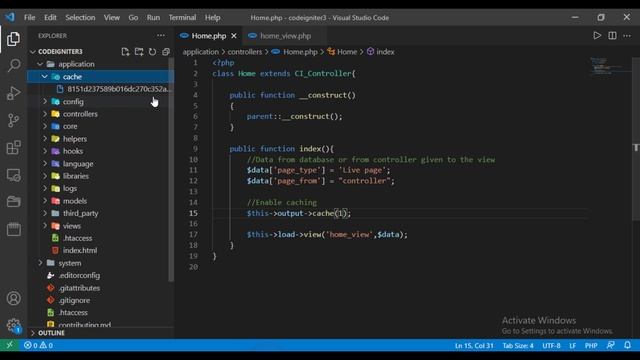Open Run and Debug view
Viewport: 640px width, 360px height.
click(13, 93)
